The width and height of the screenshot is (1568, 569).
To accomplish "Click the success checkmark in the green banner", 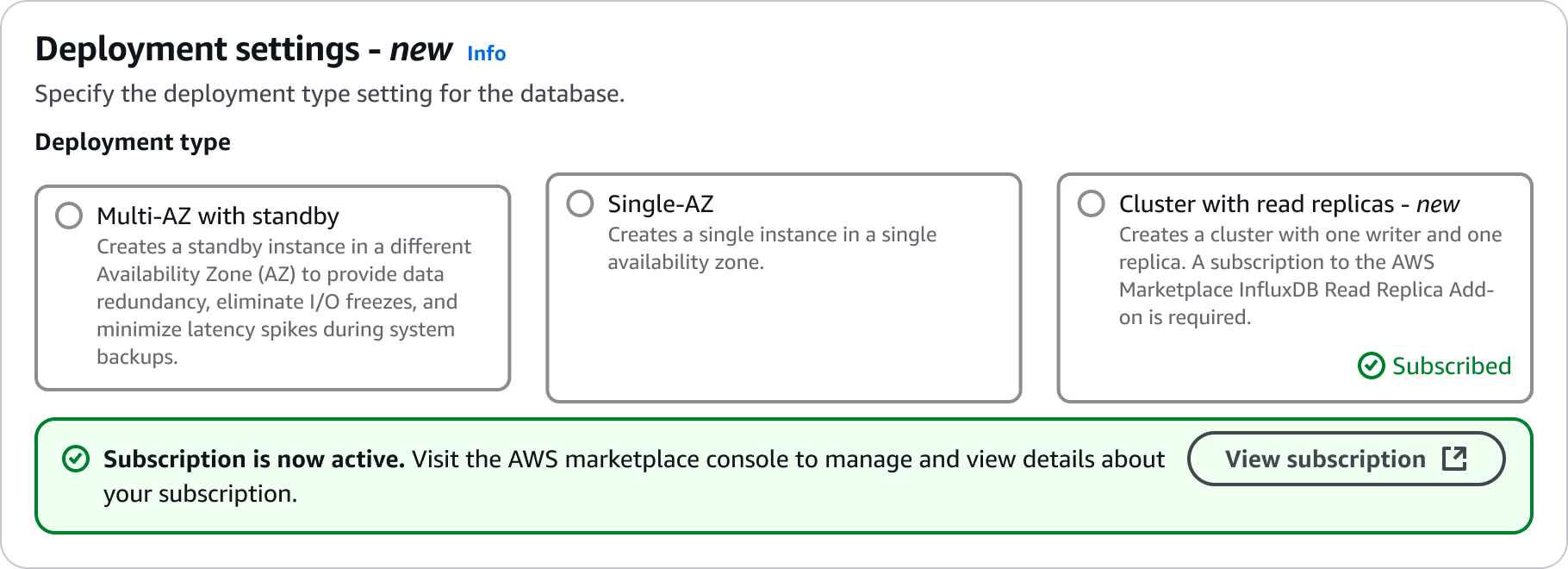I will (74, 459).
